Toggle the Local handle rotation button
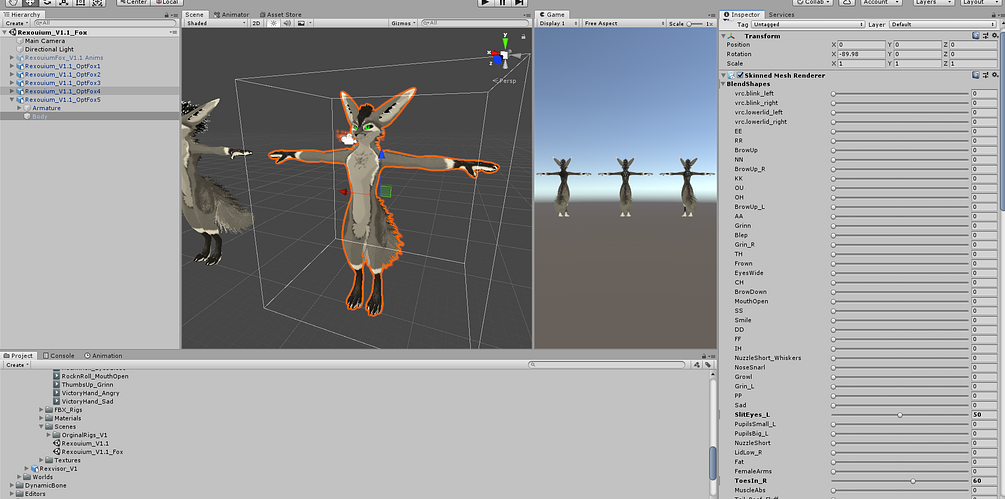Image resolution: width=1005 pixels, height=499 pixels. pyautogui.click(x=165, y=3)
